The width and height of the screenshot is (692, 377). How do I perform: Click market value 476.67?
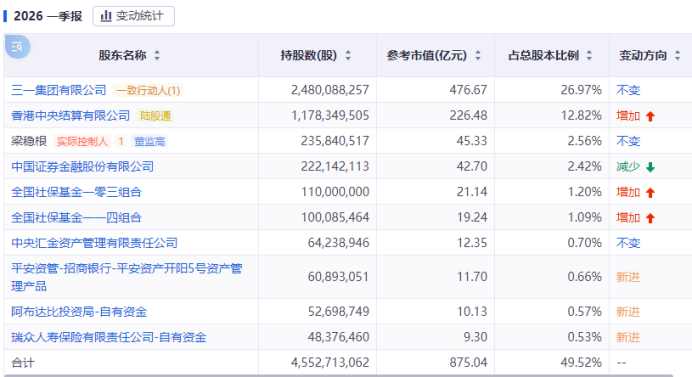click(468, 90)
